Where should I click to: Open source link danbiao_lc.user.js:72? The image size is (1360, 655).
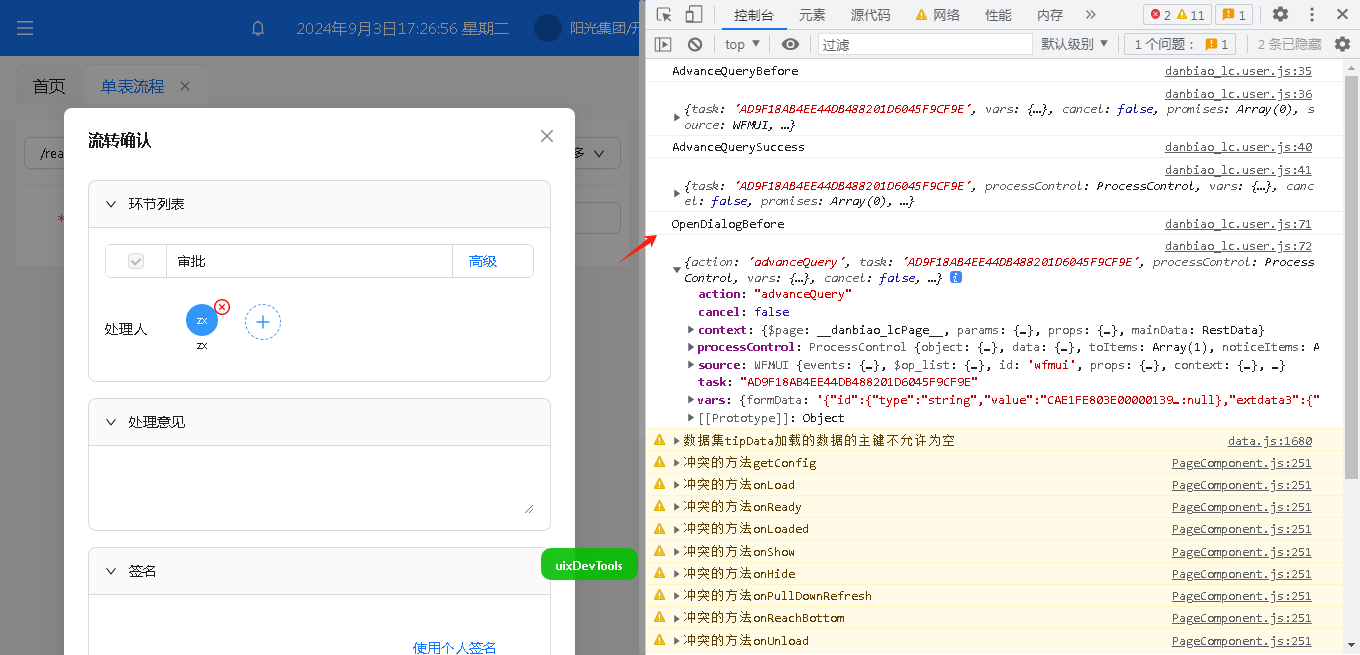[1238, 246]
